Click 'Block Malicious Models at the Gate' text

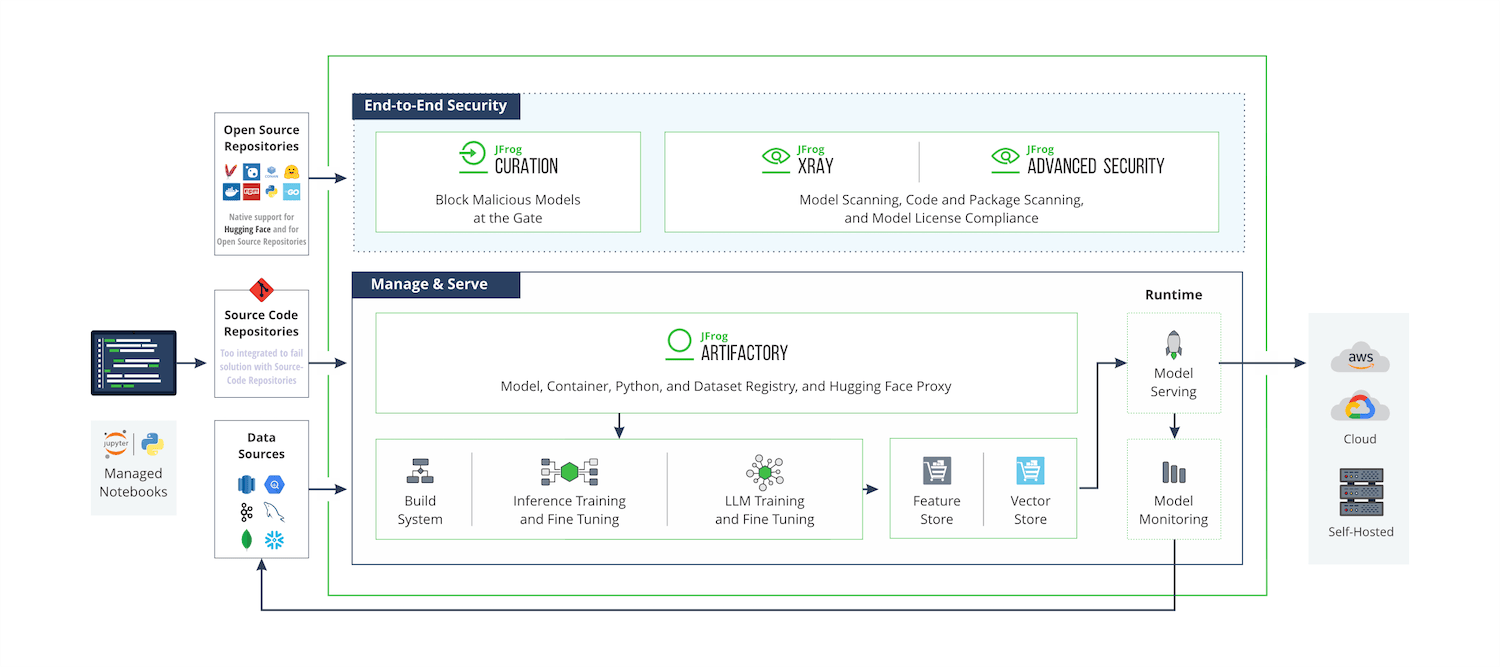coord(508,208)
